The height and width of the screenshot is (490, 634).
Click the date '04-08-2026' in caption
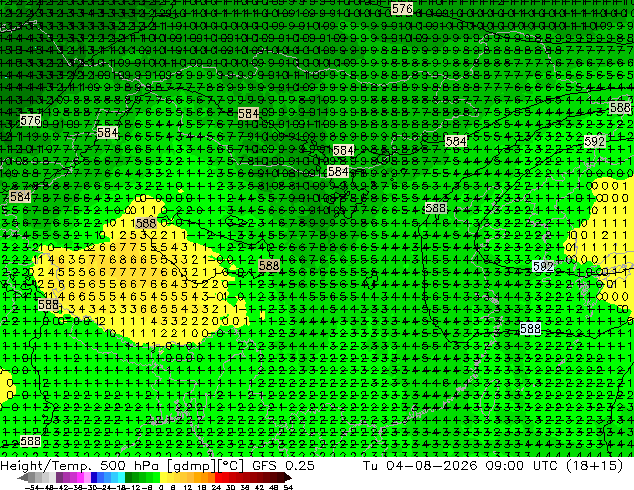click(x=431, y=465)
